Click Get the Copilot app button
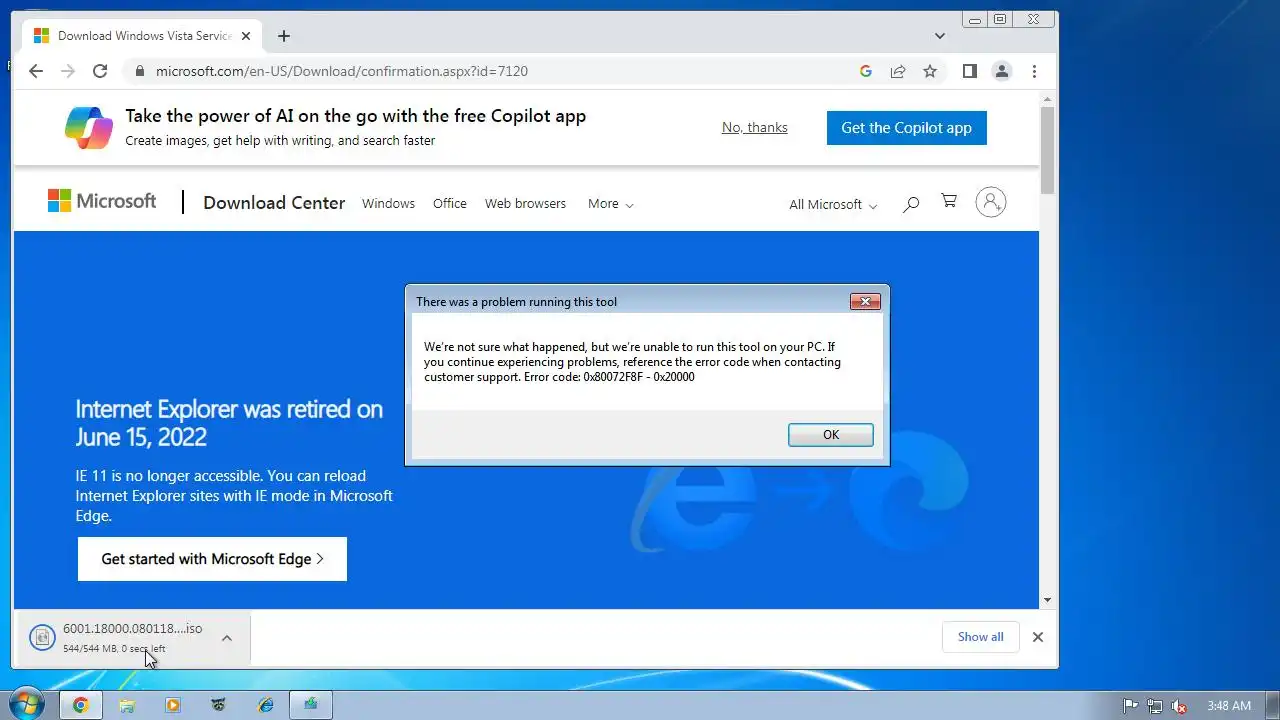 907,127
